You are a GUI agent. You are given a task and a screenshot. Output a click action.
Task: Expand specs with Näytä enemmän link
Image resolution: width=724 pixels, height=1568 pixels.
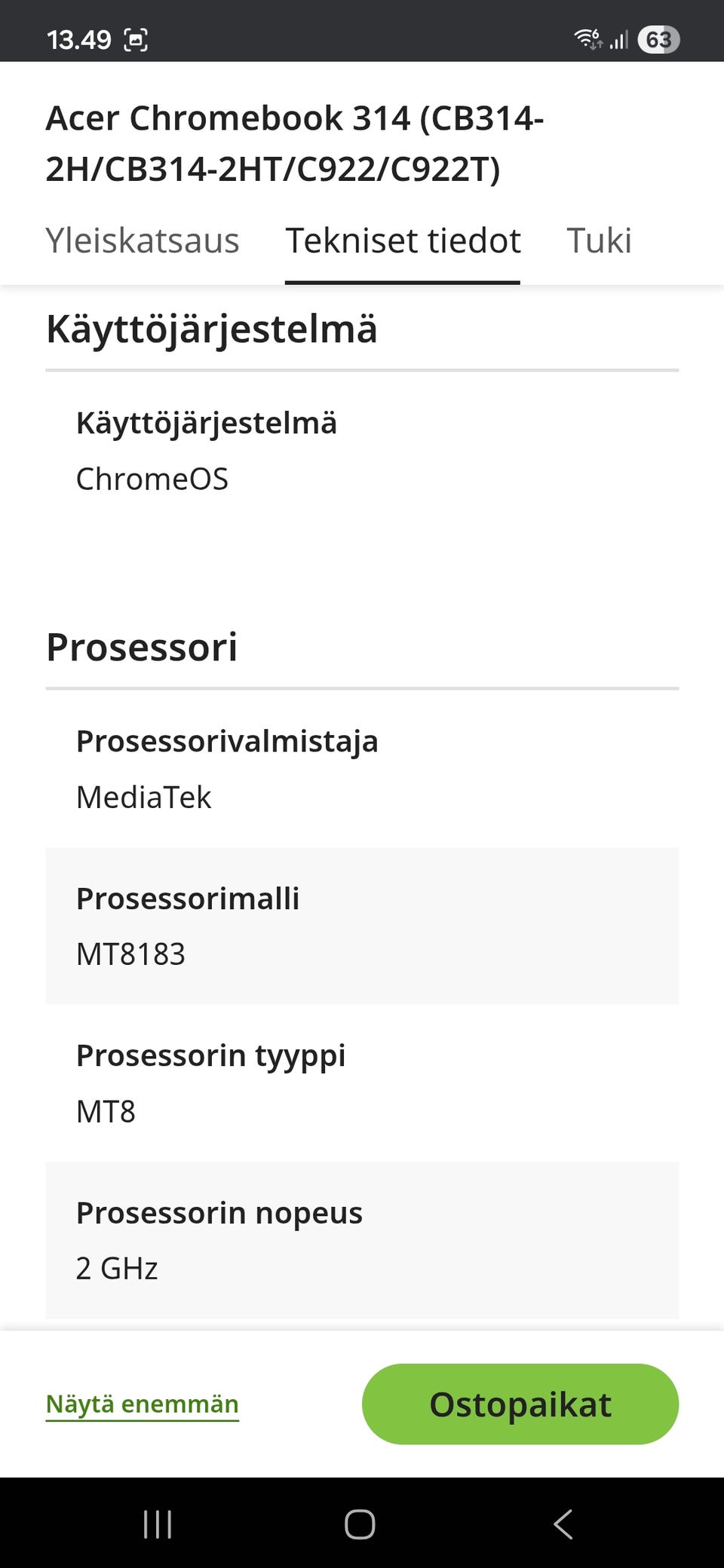point(143,1404)
